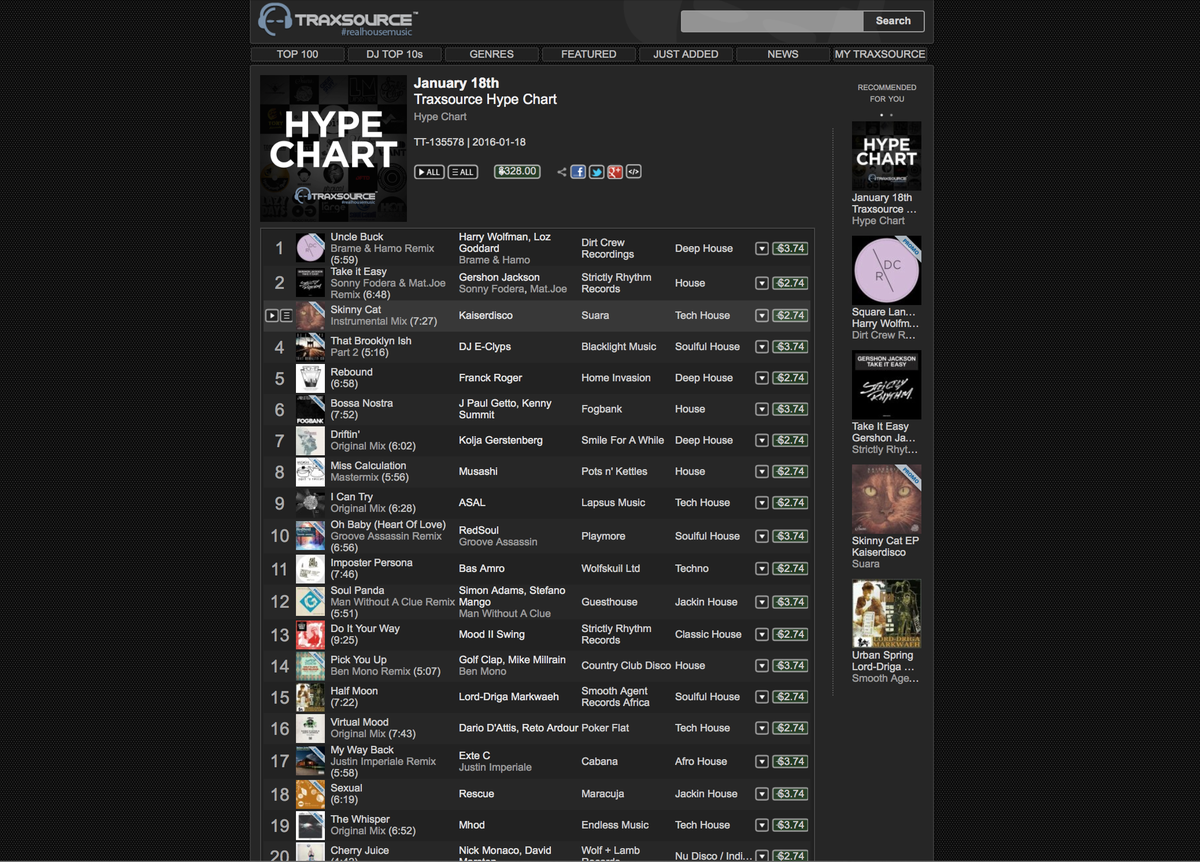
Task: Click the Hype Chart subtitle link
Action: click(x=440, y=117)
